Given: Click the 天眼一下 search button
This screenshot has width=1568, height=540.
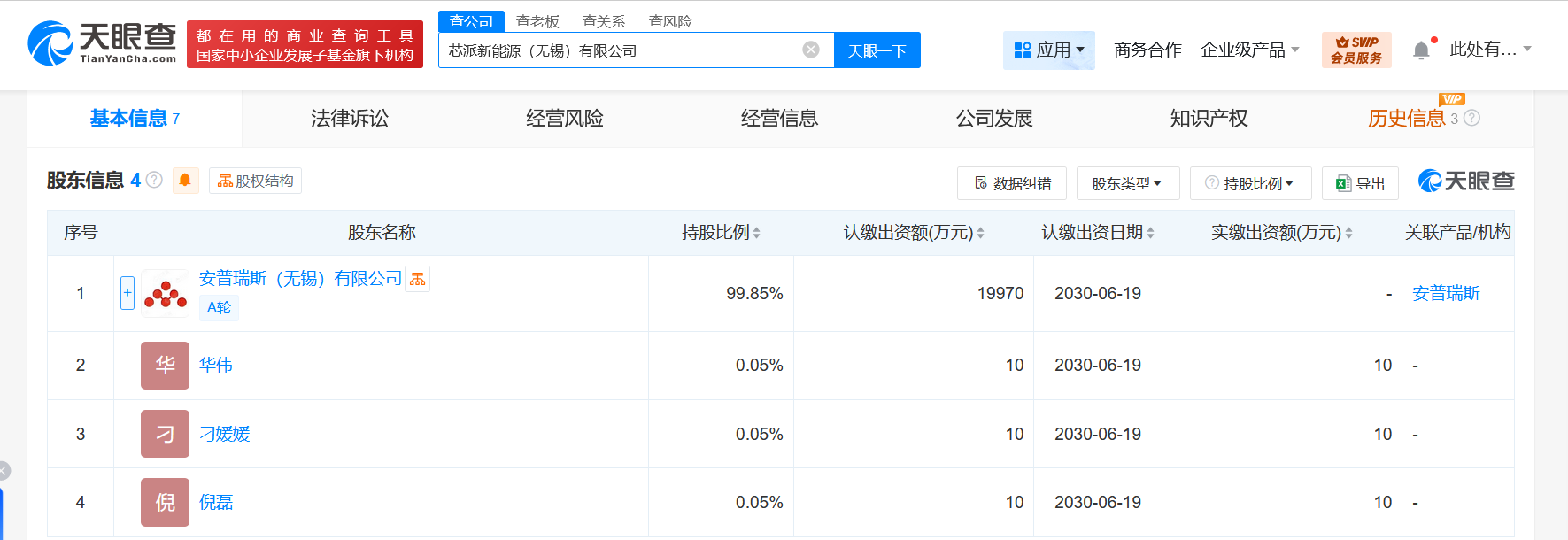Looking at the screenshot, I should (877, 50).
